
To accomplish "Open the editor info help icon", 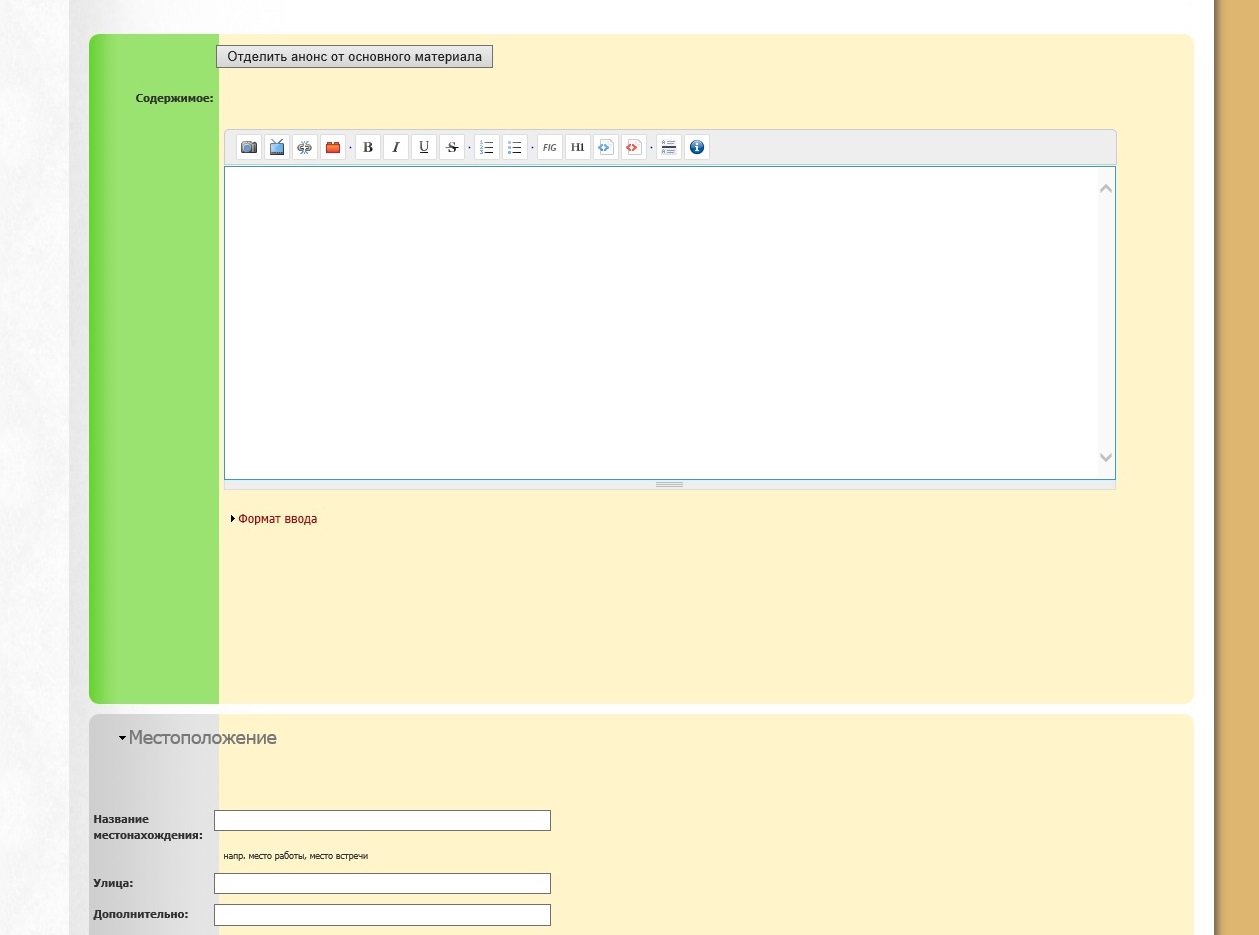I will coord(697,147).
